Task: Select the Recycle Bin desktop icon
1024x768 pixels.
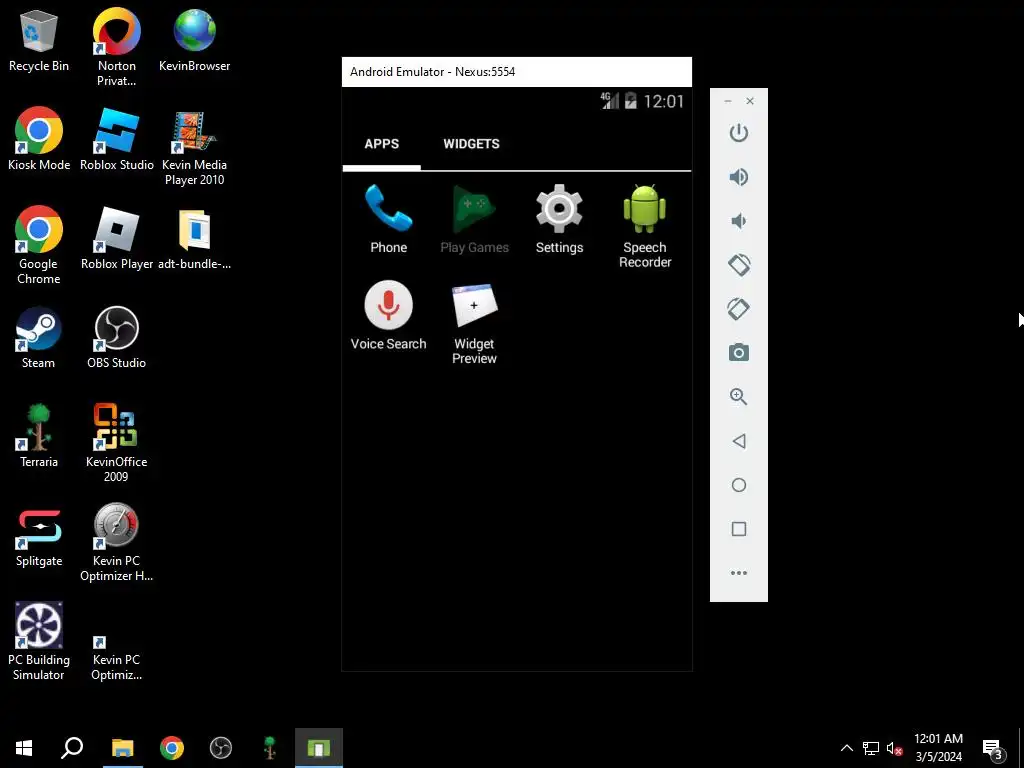Action: [39, 40]
